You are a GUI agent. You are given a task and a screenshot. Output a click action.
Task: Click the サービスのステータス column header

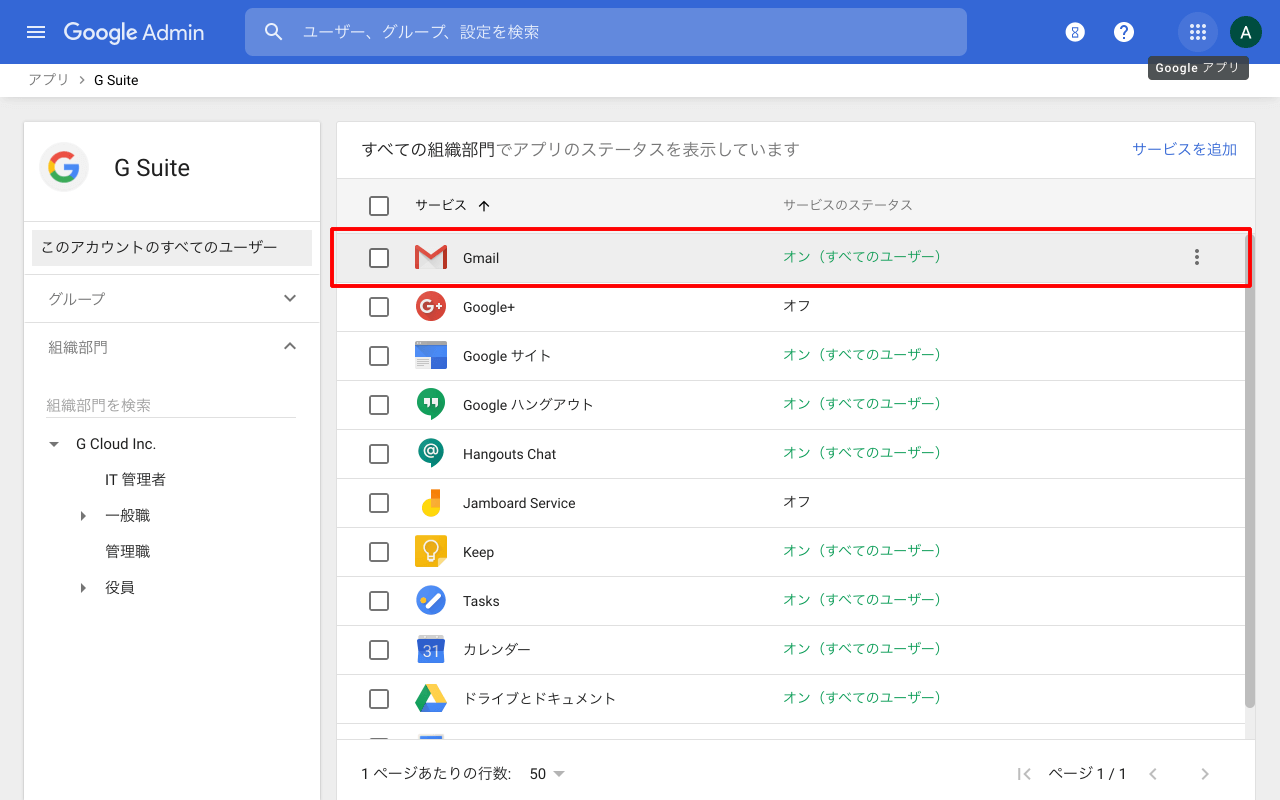tap(848, 205)
